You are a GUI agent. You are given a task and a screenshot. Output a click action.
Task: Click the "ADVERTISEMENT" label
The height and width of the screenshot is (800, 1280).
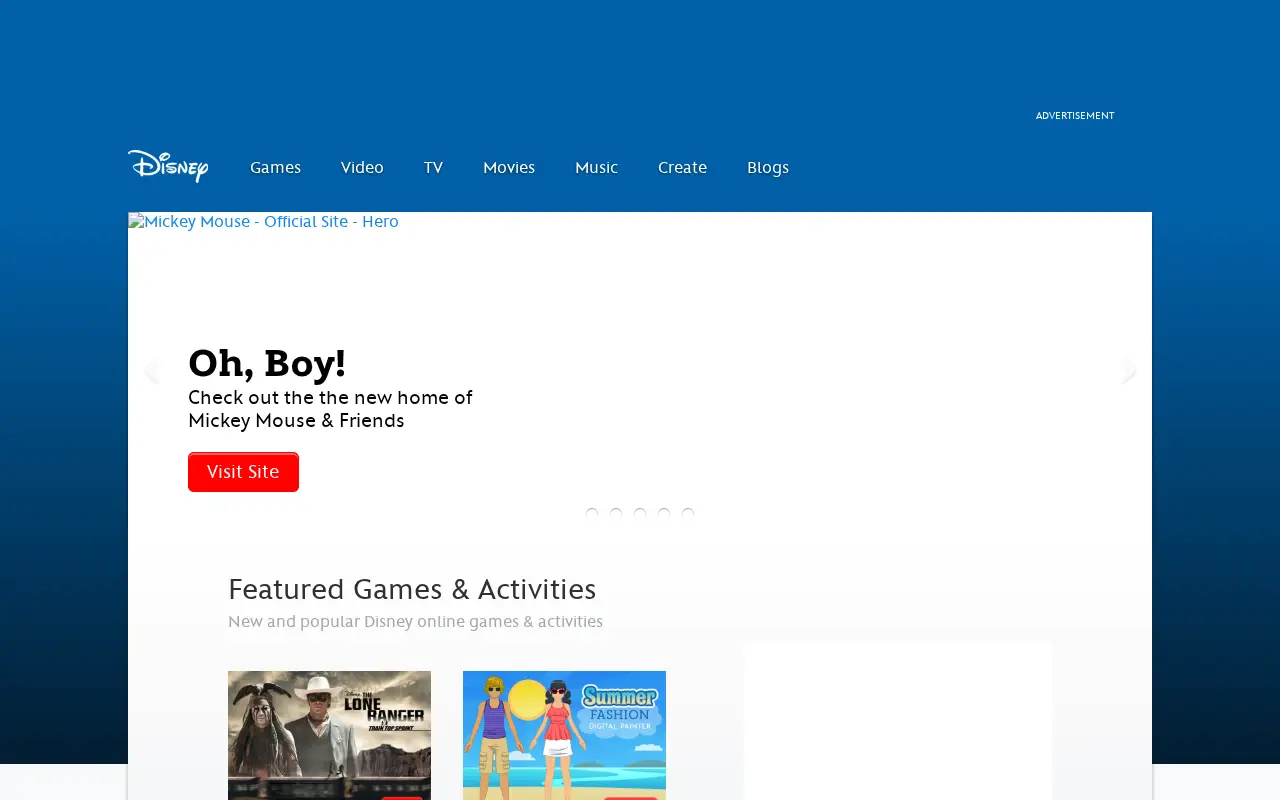(1075, 116)
